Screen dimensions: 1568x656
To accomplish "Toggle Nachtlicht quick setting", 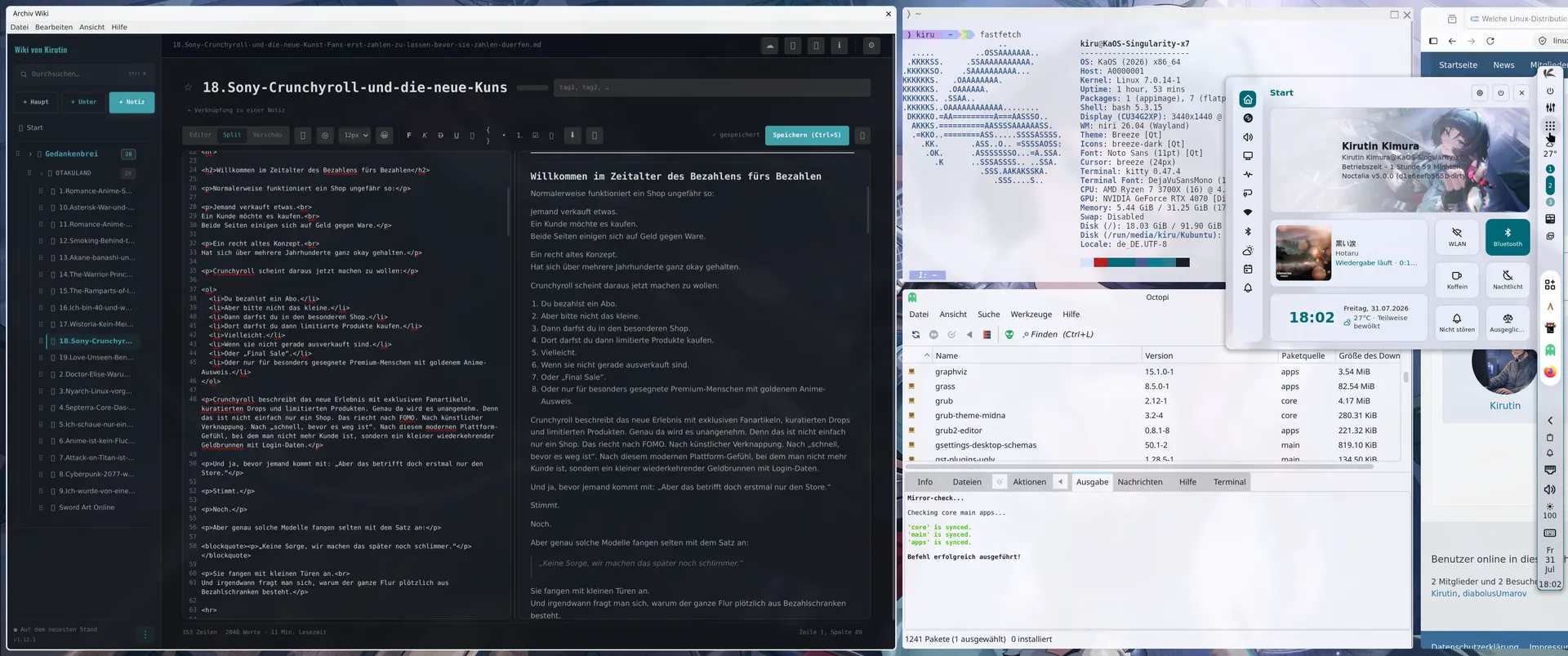I will 1508,279.
